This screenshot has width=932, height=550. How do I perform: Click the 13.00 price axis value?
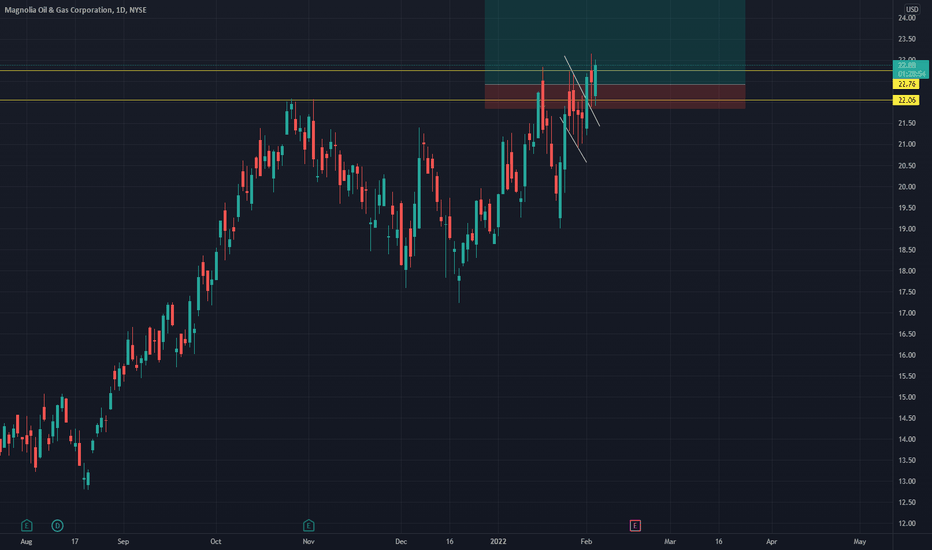[906, 482]
